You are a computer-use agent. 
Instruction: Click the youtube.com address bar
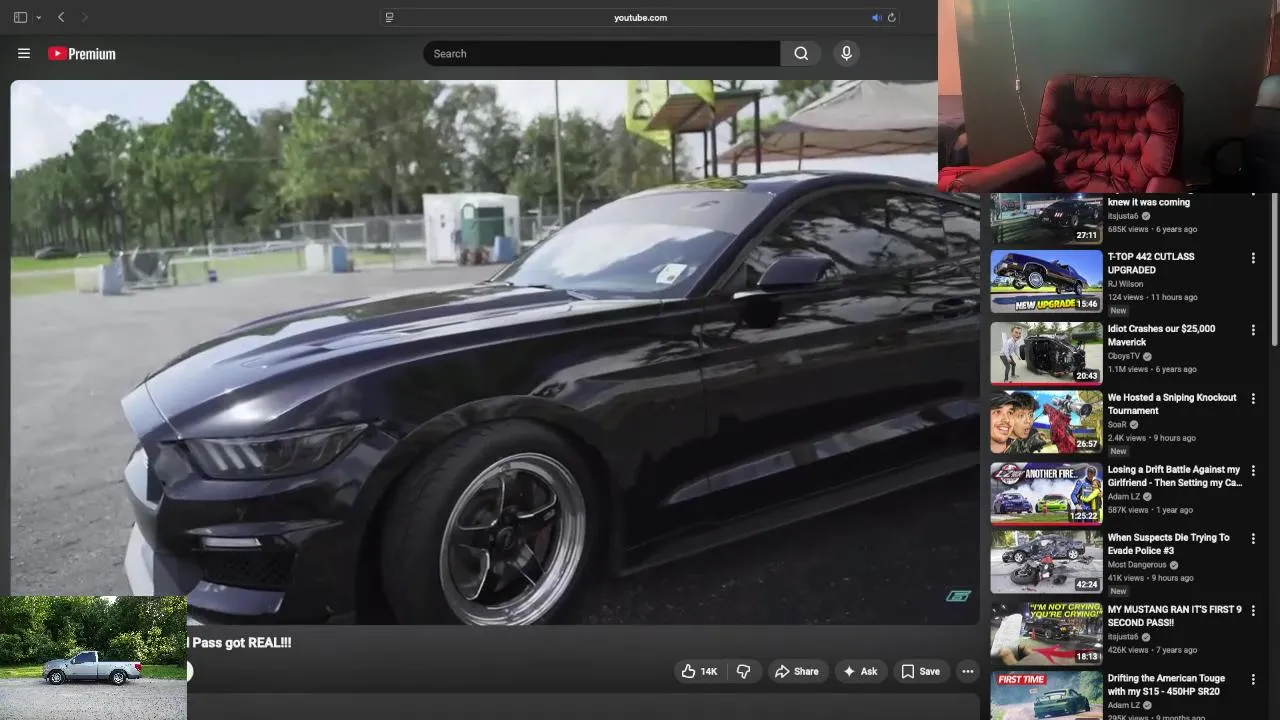pos(640,17)
